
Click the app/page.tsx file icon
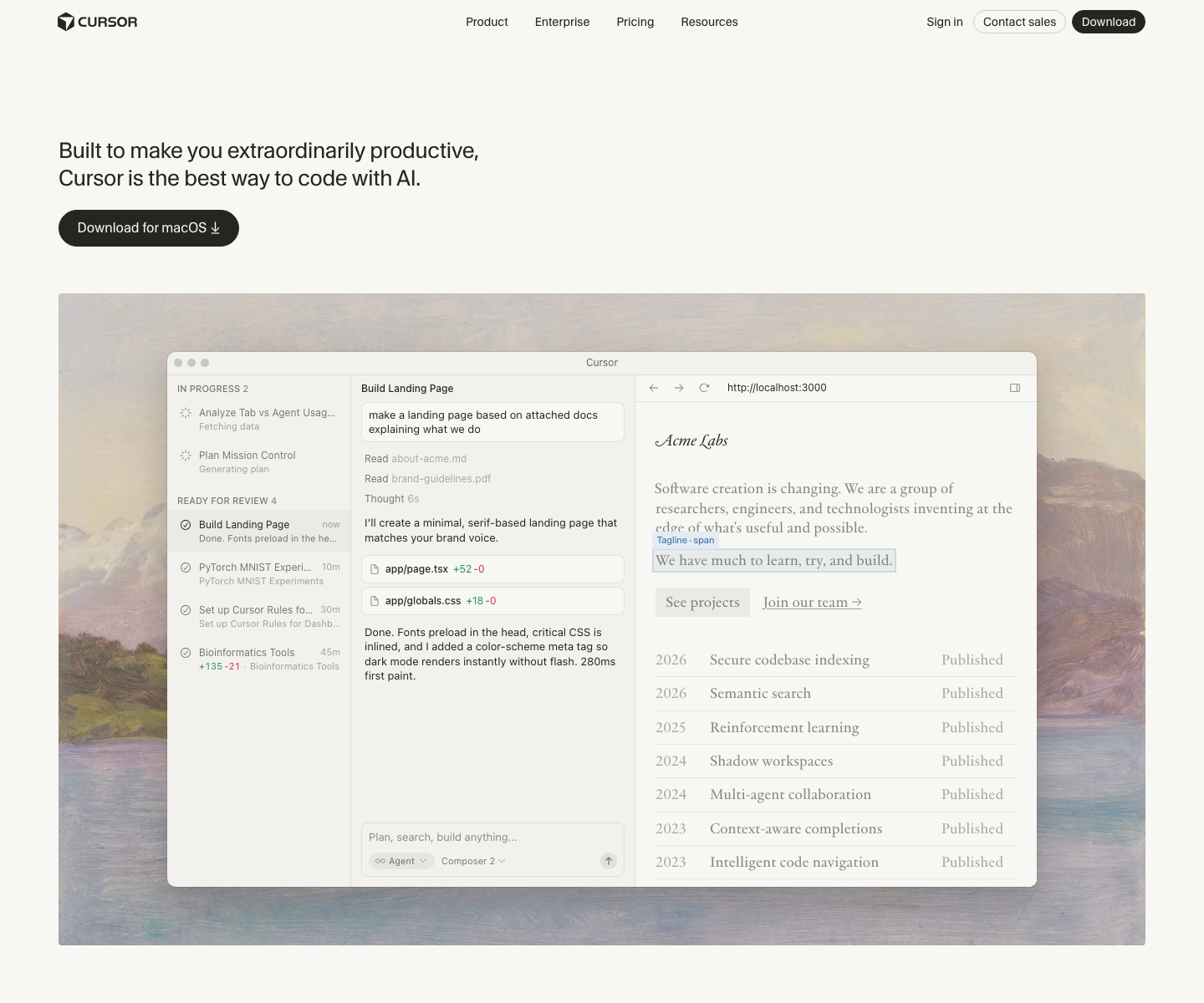tap(375, 569)
